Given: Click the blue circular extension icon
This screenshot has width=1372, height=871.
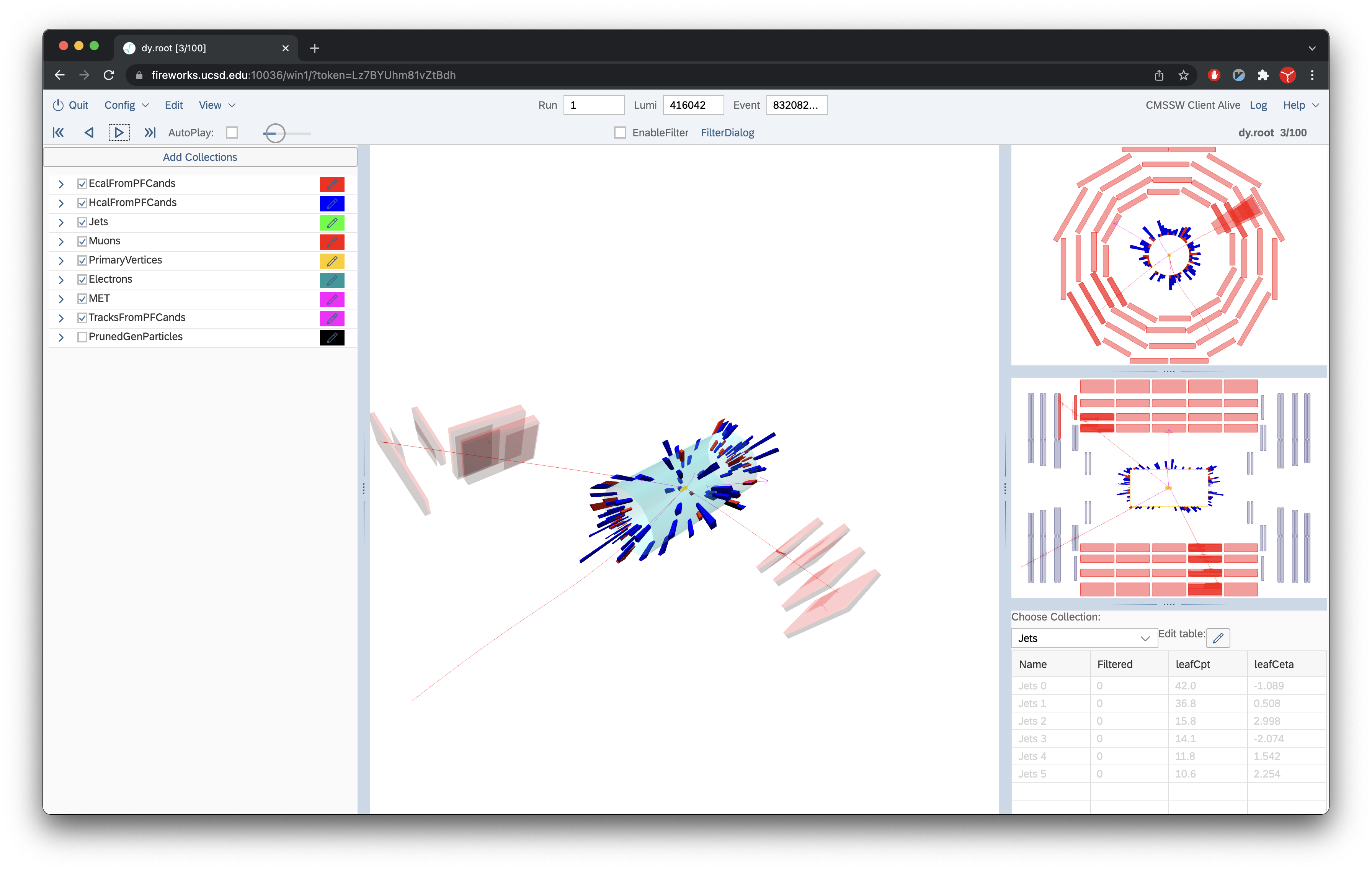Looking at the screenshot, I should click(x=1238, y=75).
